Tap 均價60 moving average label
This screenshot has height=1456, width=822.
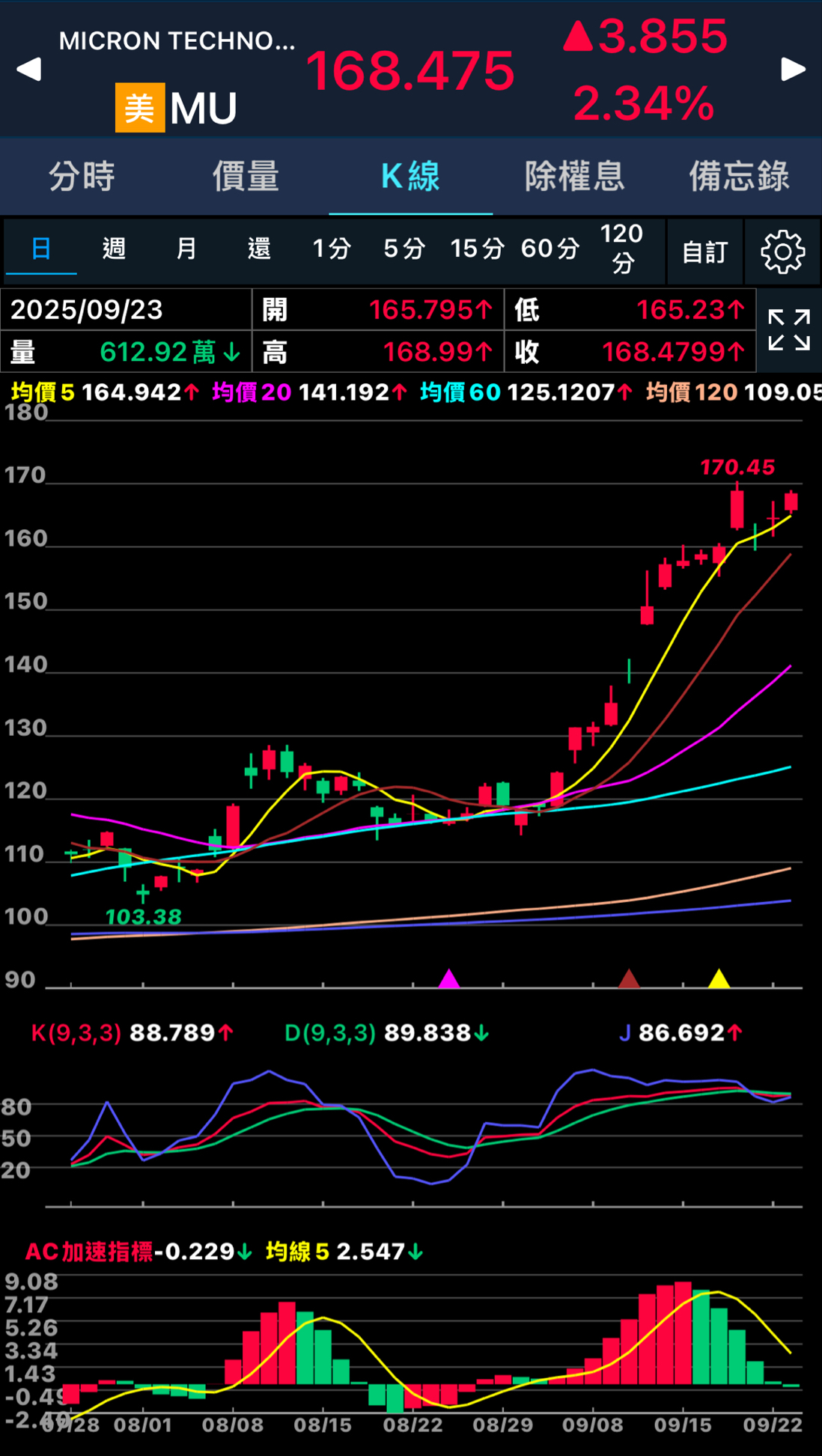460,392
